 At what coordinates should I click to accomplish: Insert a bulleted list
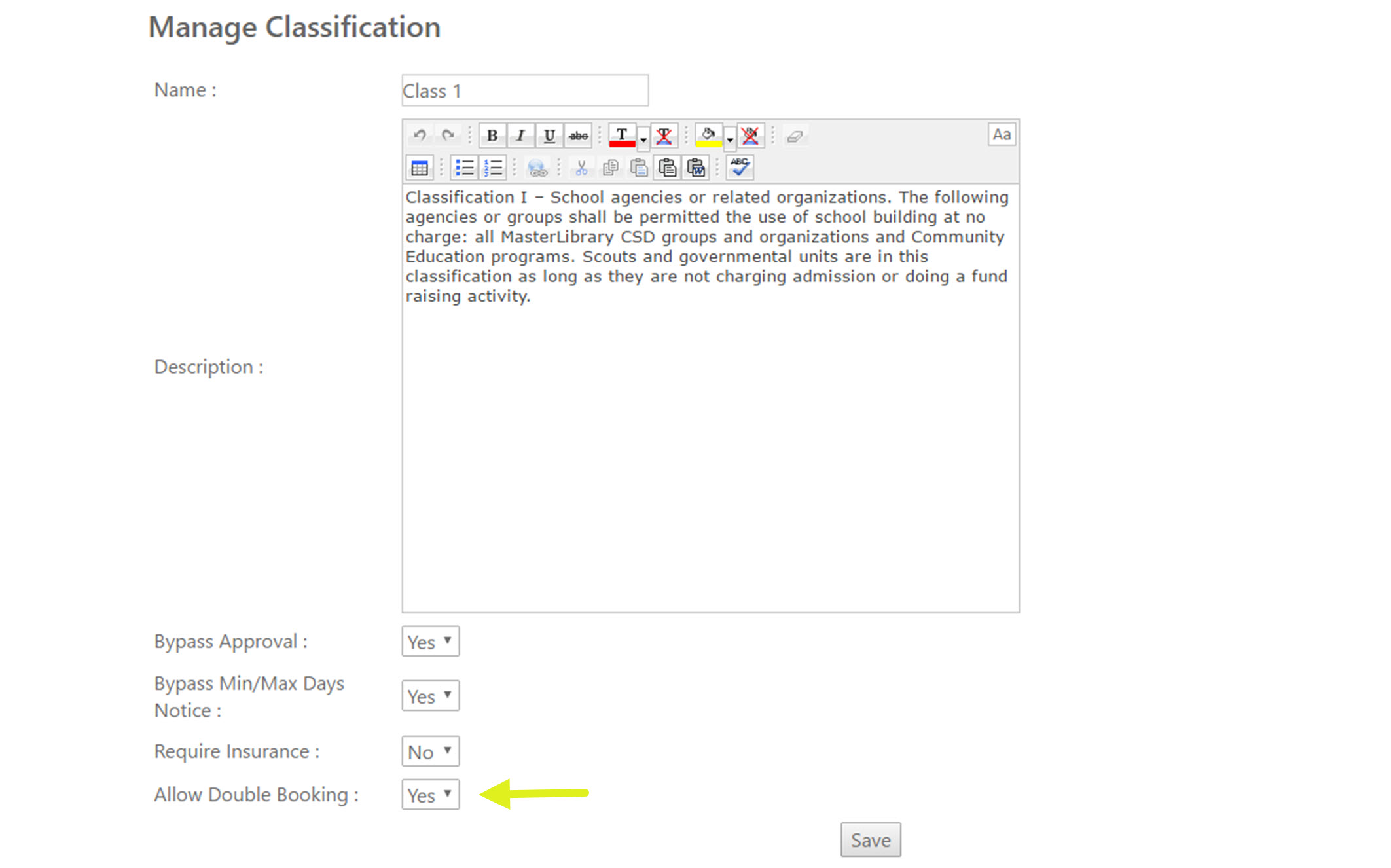[x=465, y=168]
